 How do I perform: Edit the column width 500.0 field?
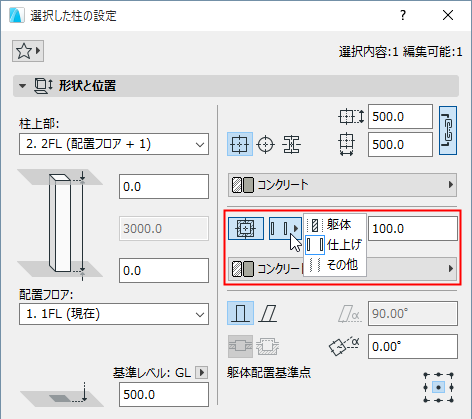[400, 144]
